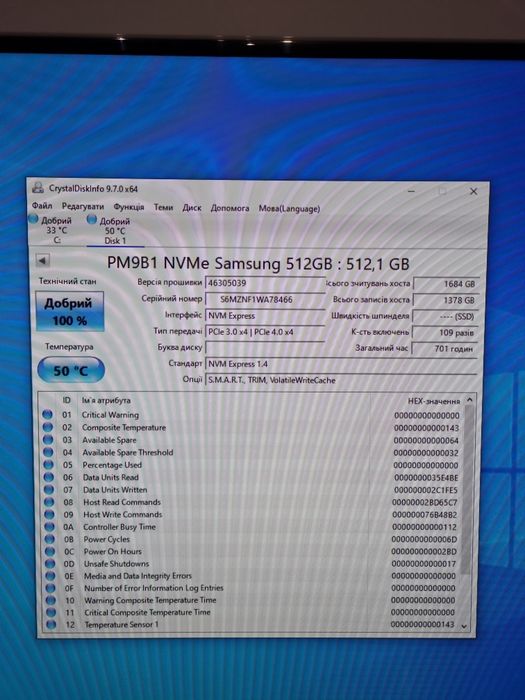Click the status dot for Host Read Commands
Image resolution: width=525 pixels, height=700 pixels.
pyautogui.click(x=49, y=502)
